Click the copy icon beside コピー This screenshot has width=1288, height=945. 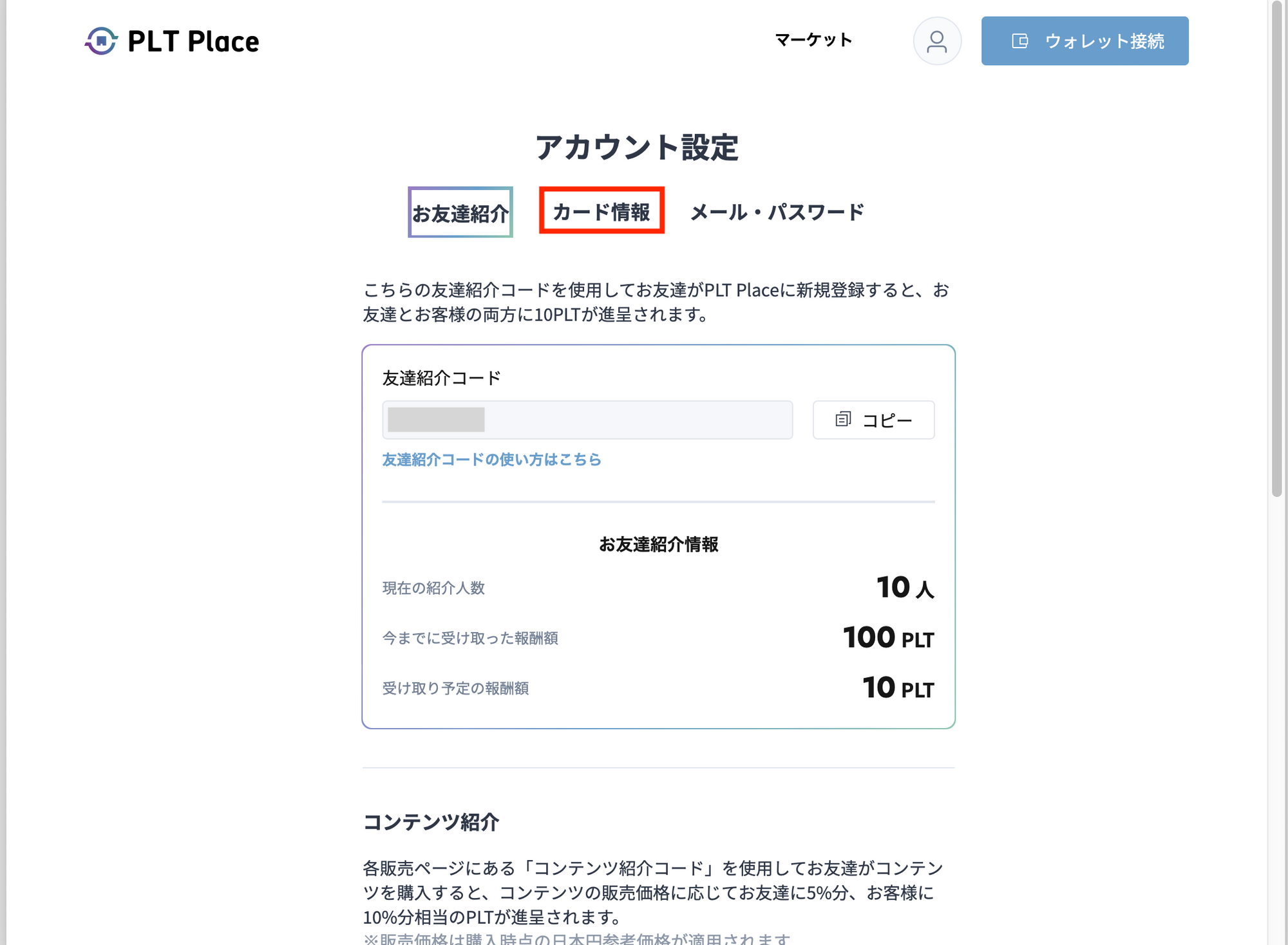pyautogui.click(x=843, y=420)
